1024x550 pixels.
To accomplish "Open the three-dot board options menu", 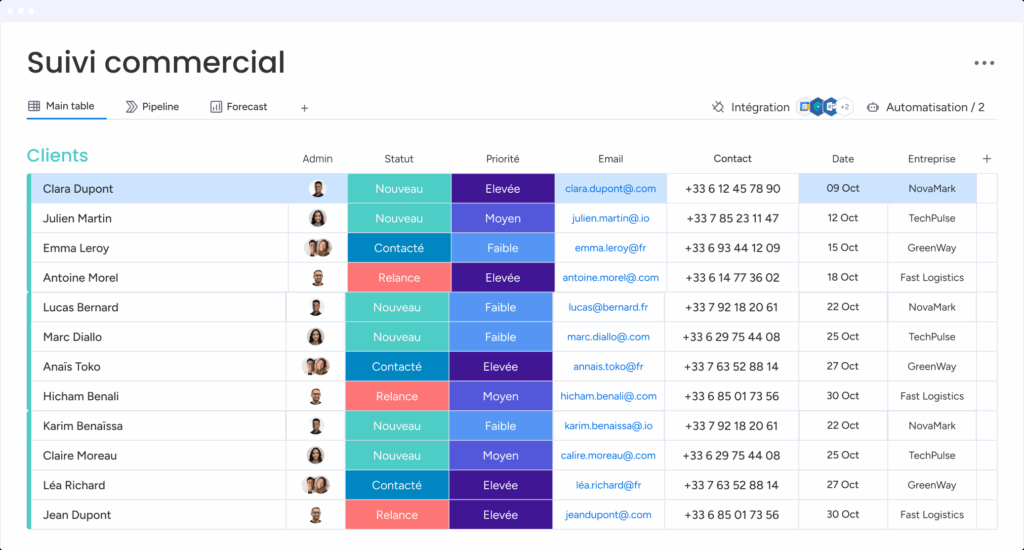I will tap(984, 63).
